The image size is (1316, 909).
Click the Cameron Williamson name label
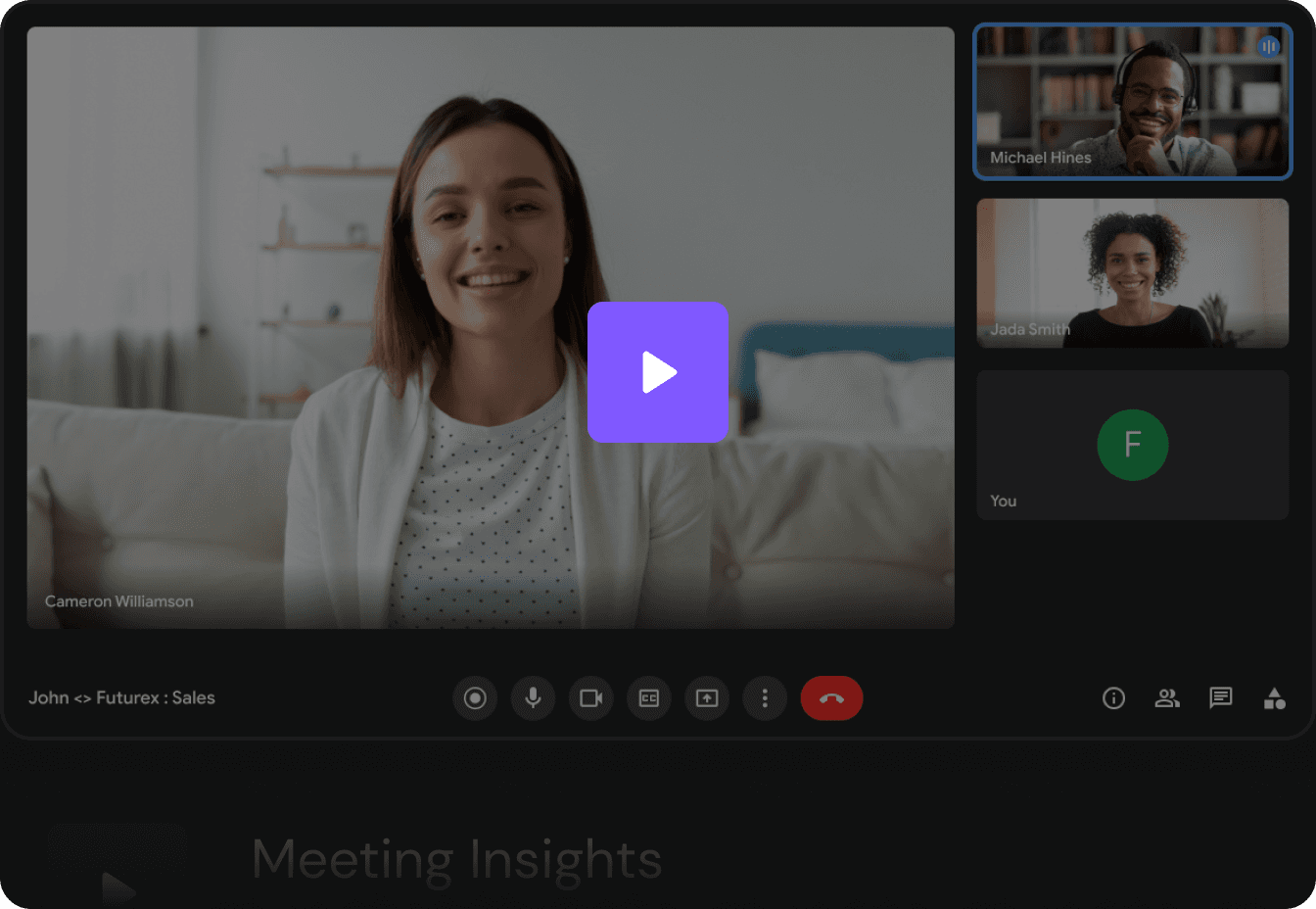(x=119, y=601)
